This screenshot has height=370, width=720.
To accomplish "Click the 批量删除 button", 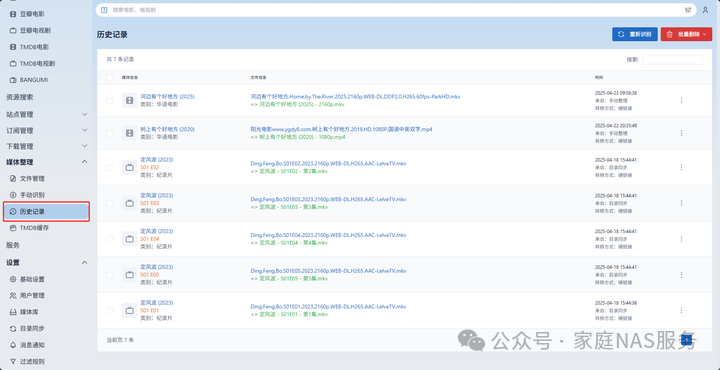I will coord(686,34).
